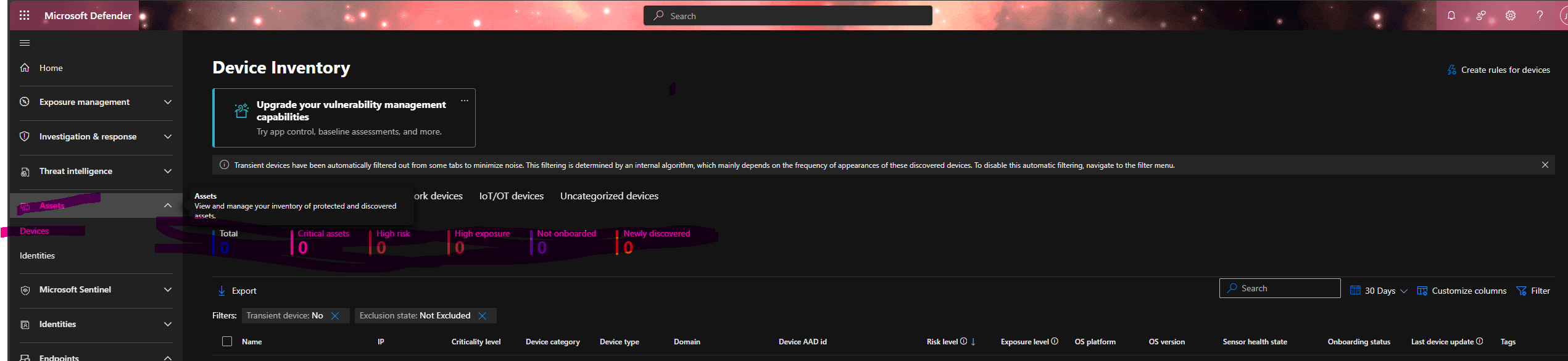Open the app launcher waffle icon
The height and width of the screenshot is (361, 1568).
click(25, 15)
